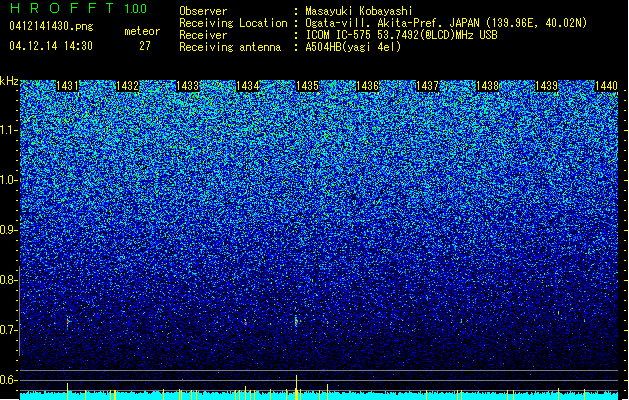The width and height of the screenshot is (629, 400).
Task: Click the 0.6 frequency axis label
Action: (x=9, y=380)
